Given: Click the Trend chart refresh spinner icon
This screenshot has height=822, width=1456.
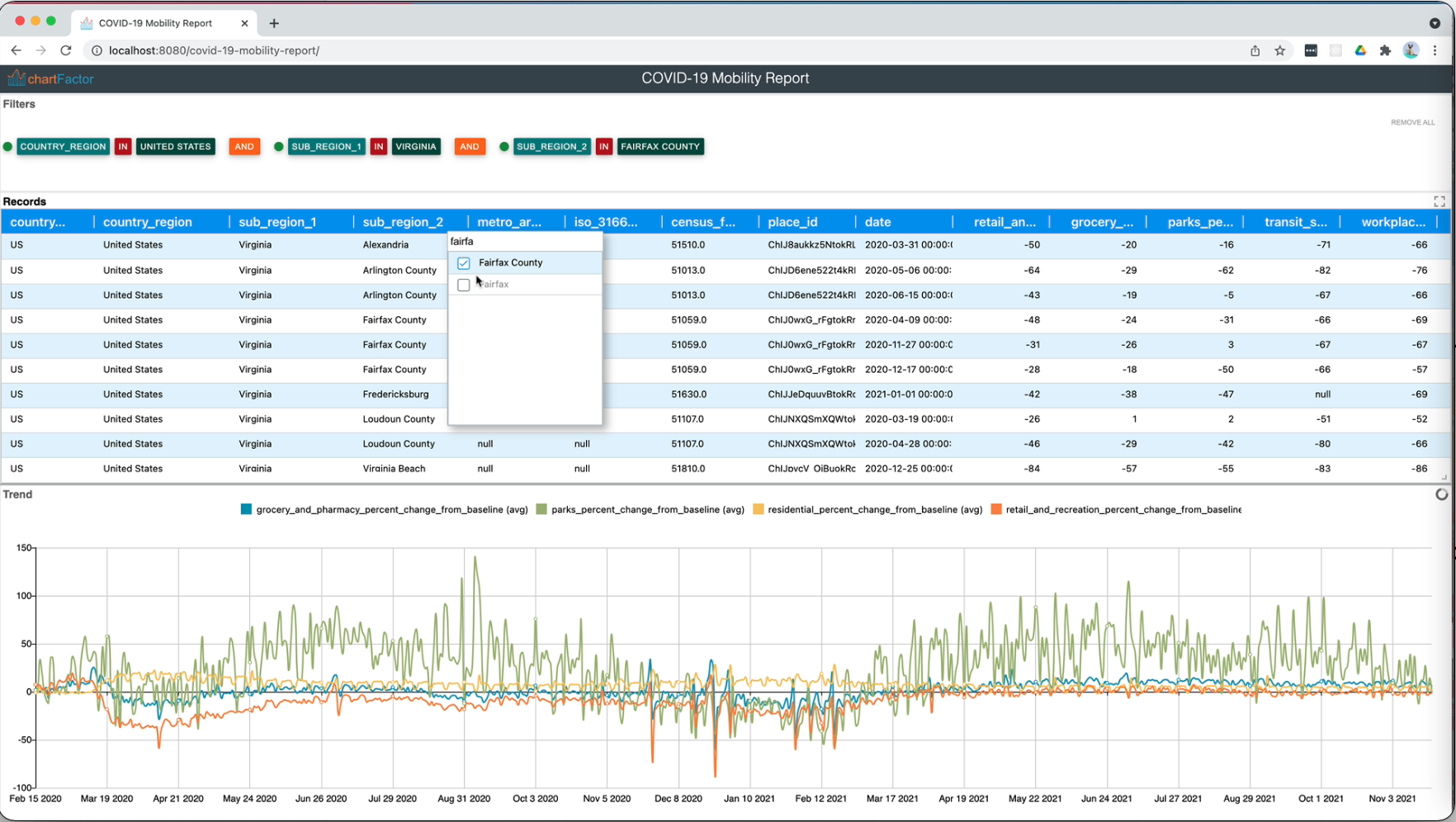Looking at the screenshot, I should coord(1441,494).
